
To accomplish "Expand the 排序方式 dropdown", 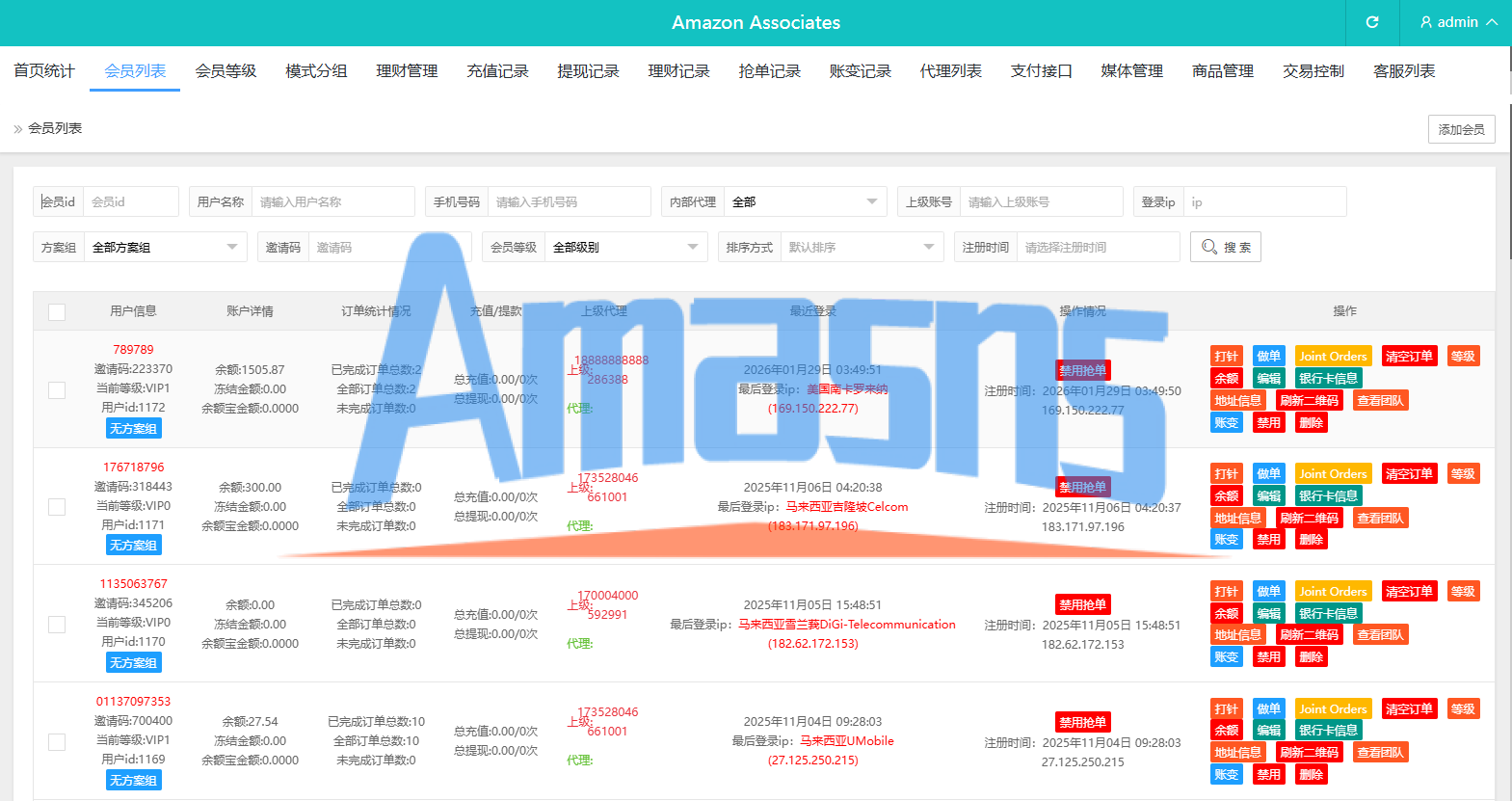I will click(862, 247).
